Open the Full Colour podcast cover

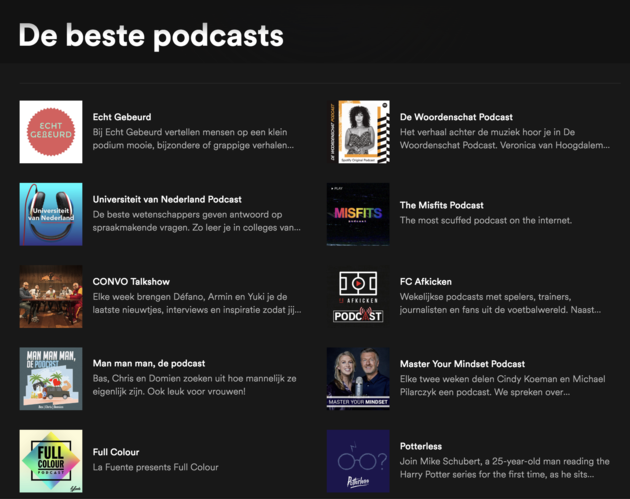point(51,461)
